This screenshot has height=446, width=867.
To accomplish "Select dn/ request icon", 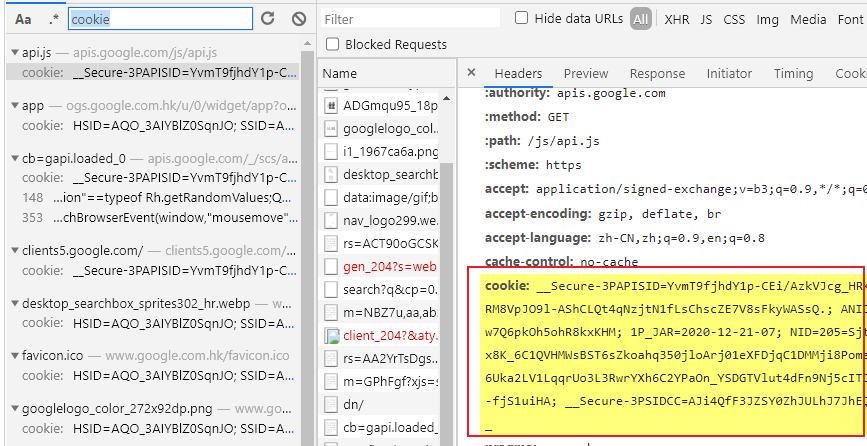I will [x=331, y=405].
